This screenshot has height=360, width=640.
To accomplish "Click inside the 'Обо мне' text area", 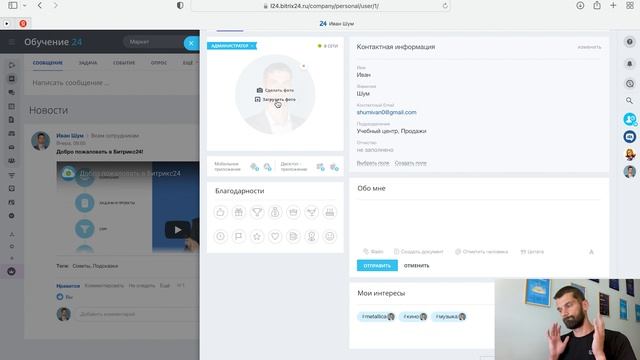I will coord(479,223).
